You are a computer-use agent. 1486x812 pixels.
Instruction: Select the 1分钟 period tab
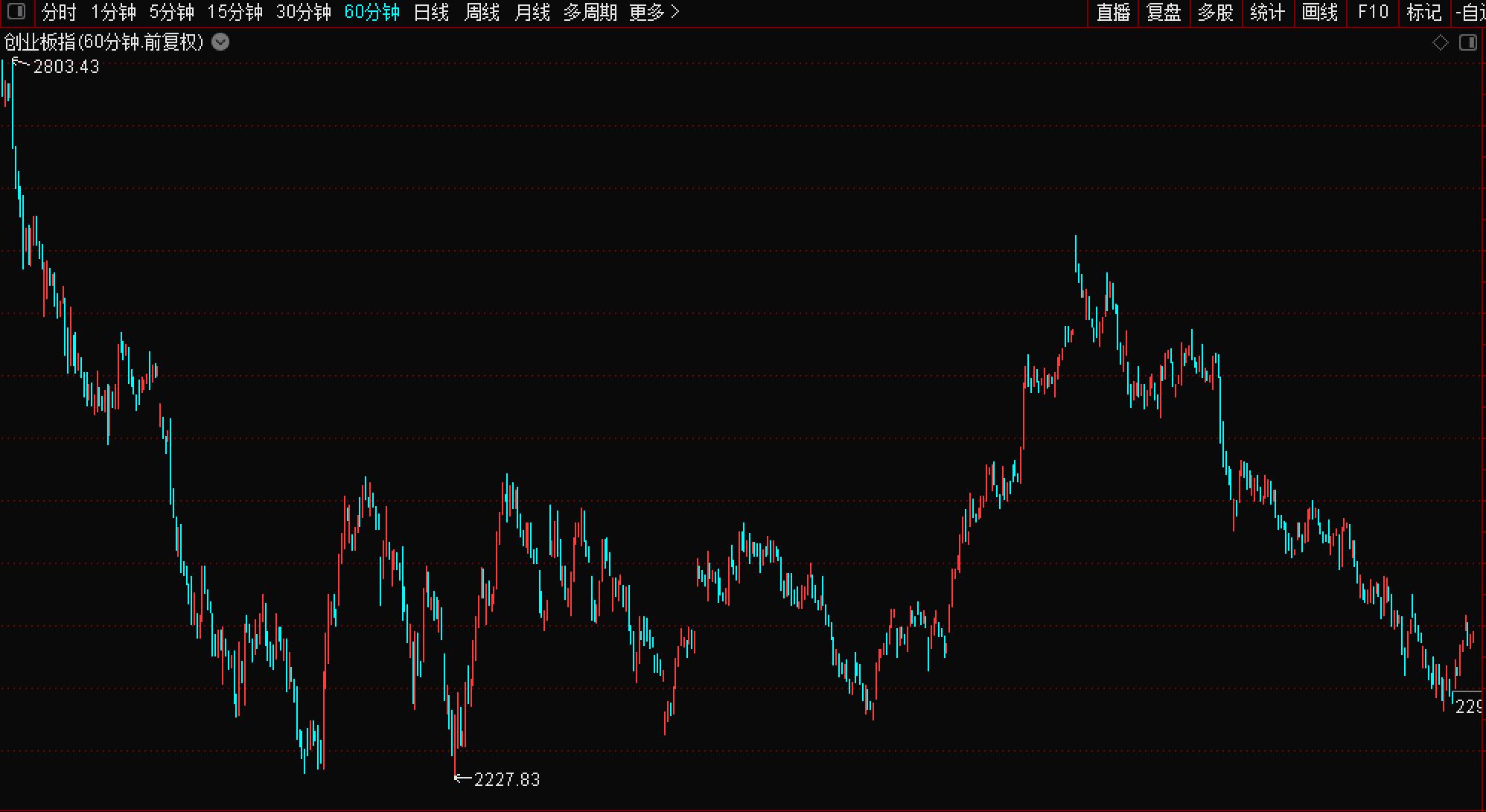(113, 12)
